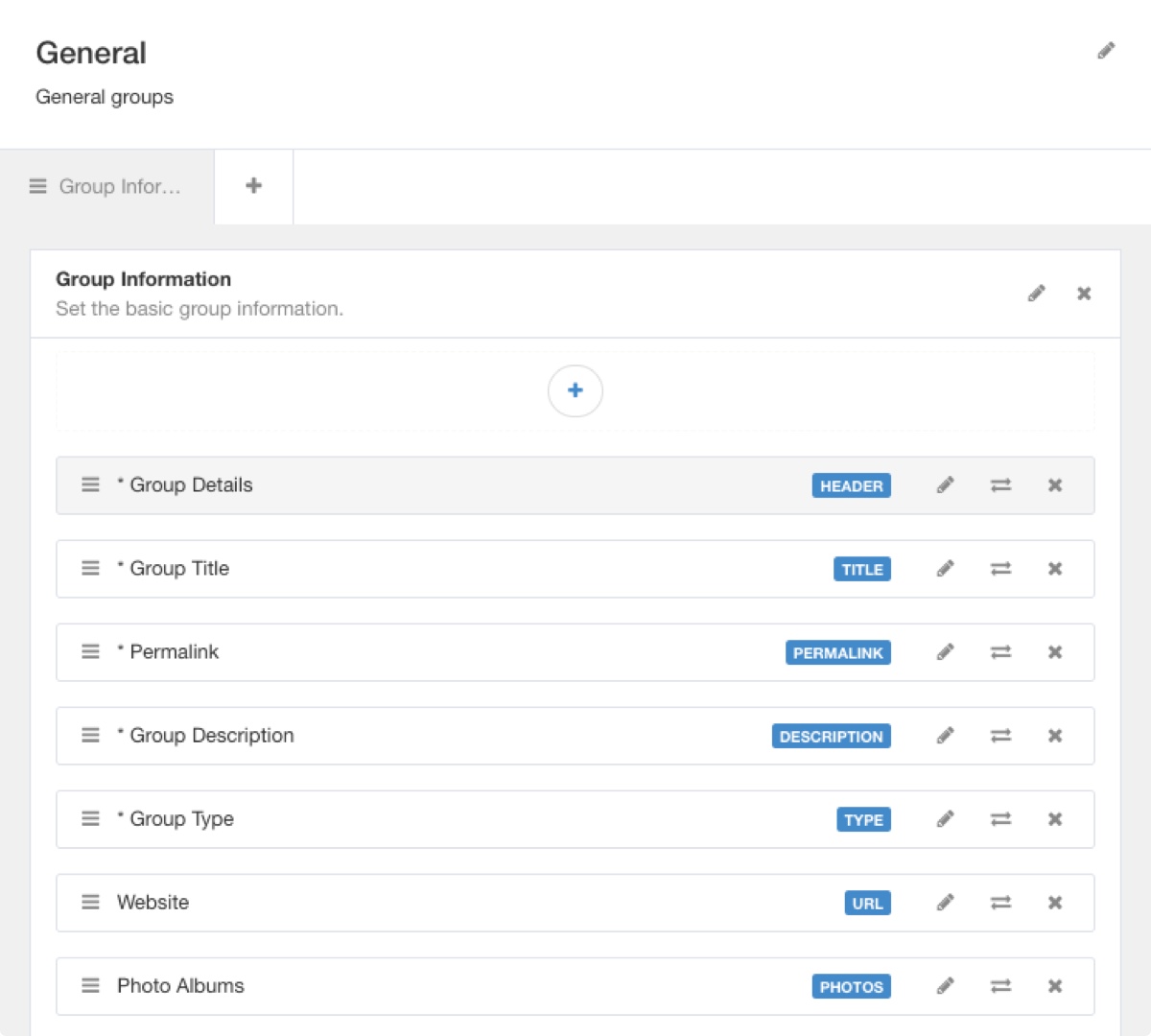The width and height of the screenshot is (1151, 1036).
Task: Edit the Group Type field
Action: click(945, 819)
